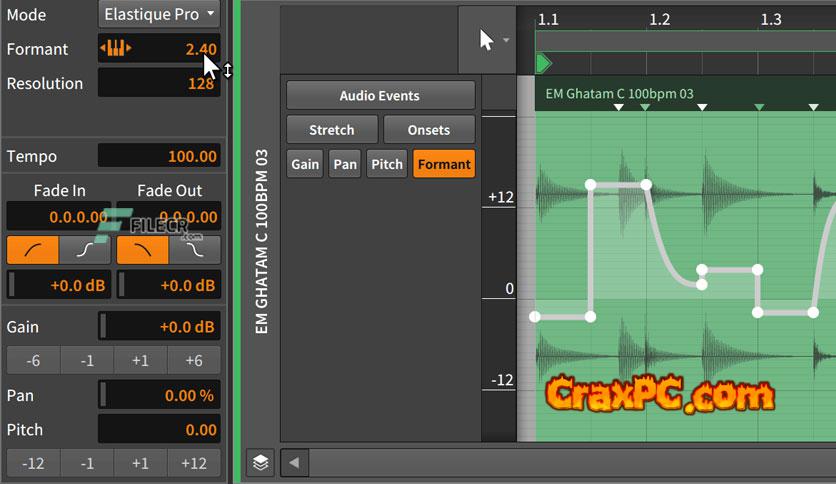This screenshot has height=484, width=836.
Task: Click the layers stack icon
Action: (x=260, y=462)
